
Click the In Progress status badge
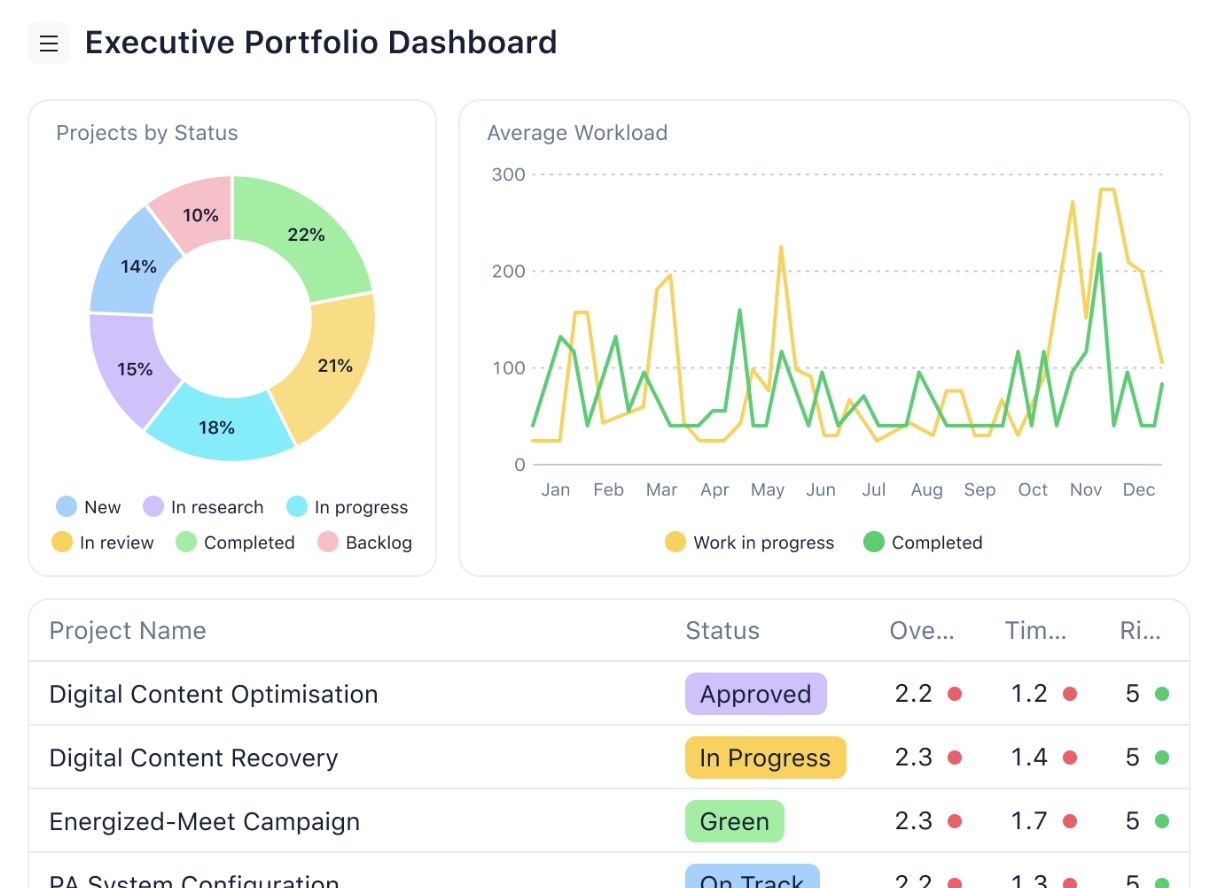[765, 758]
